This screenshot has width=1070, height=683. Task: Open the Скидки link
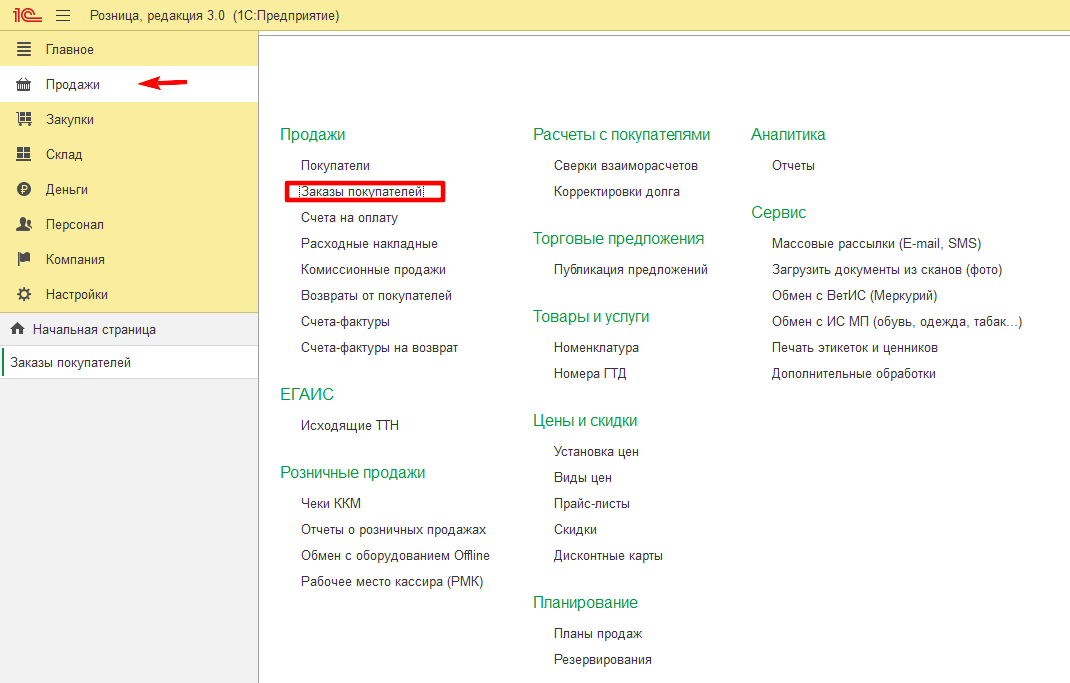point(575,529)
